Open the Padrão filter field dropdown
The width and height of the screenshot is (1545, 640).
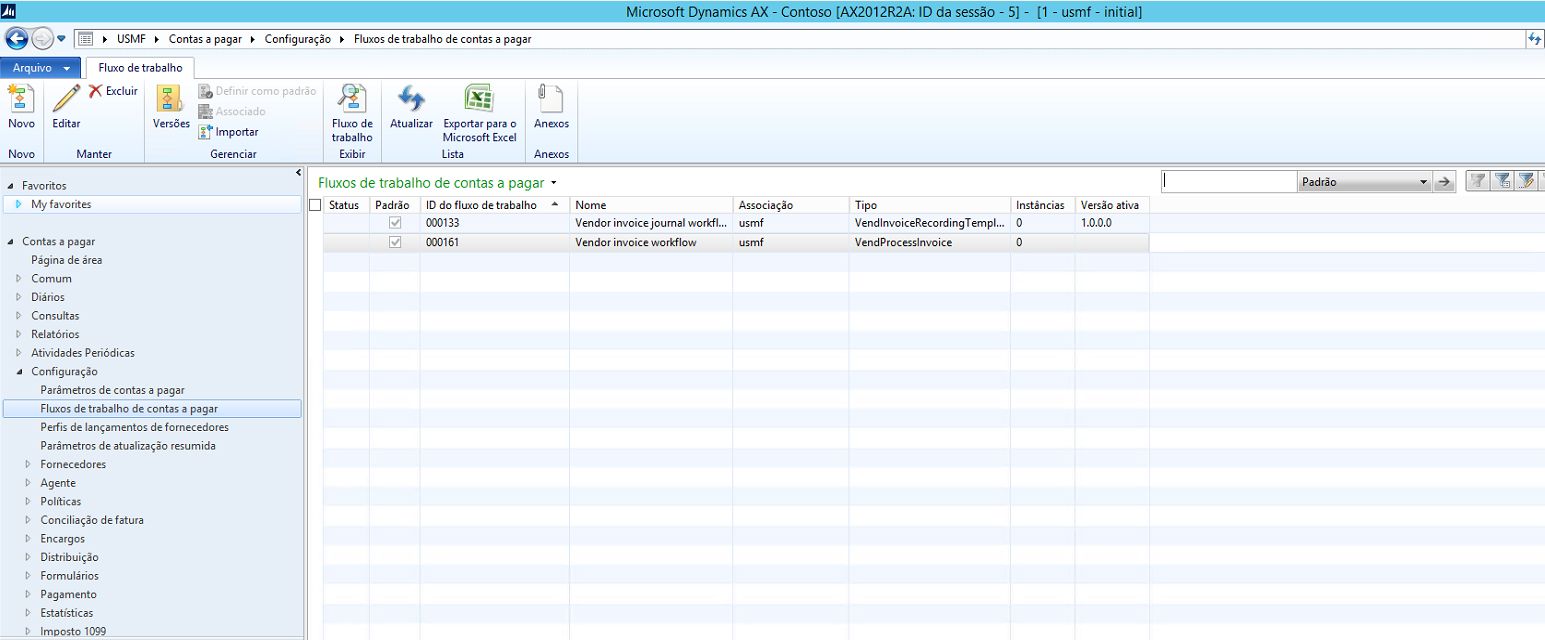(1424, 182)
